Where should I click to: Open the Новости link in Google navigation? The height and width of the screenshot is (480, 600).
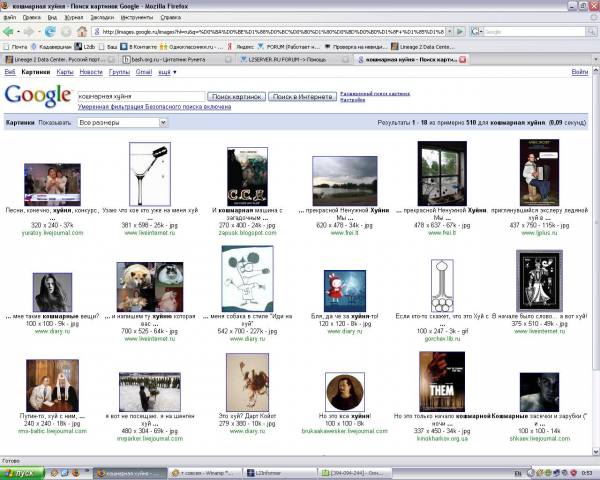click(x=91, y=72)
